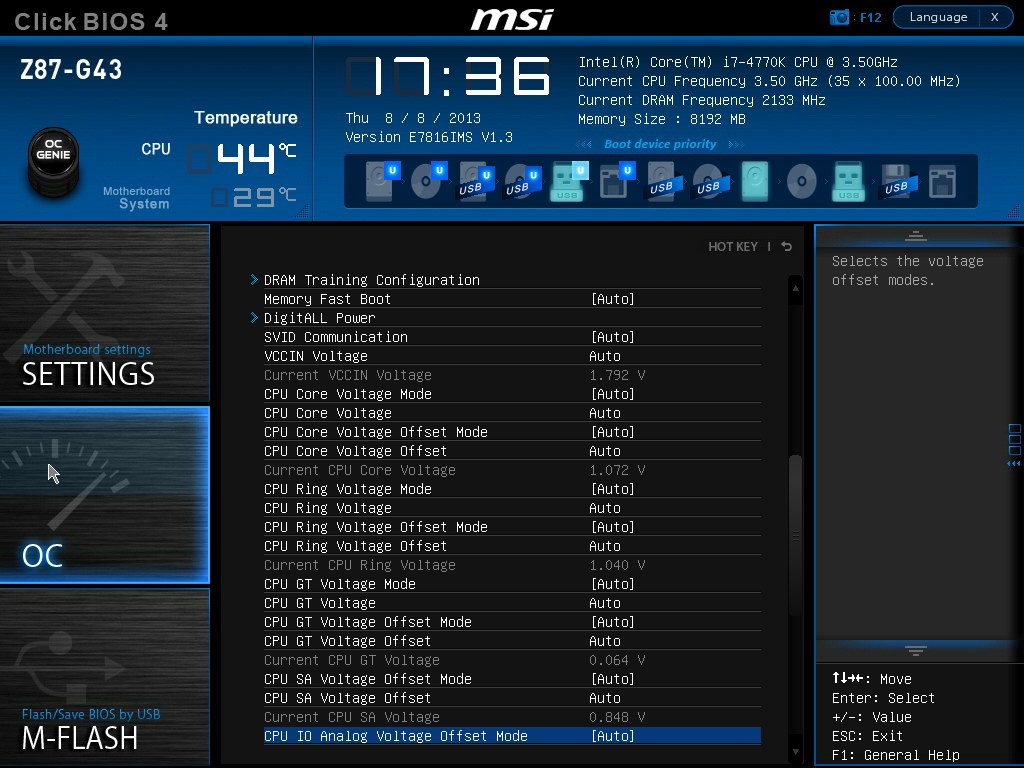Screen dimensions: 1024x768
Task: Open CPU SA Voltage Offset Mode dropdown value
Action: pos(613,679)
